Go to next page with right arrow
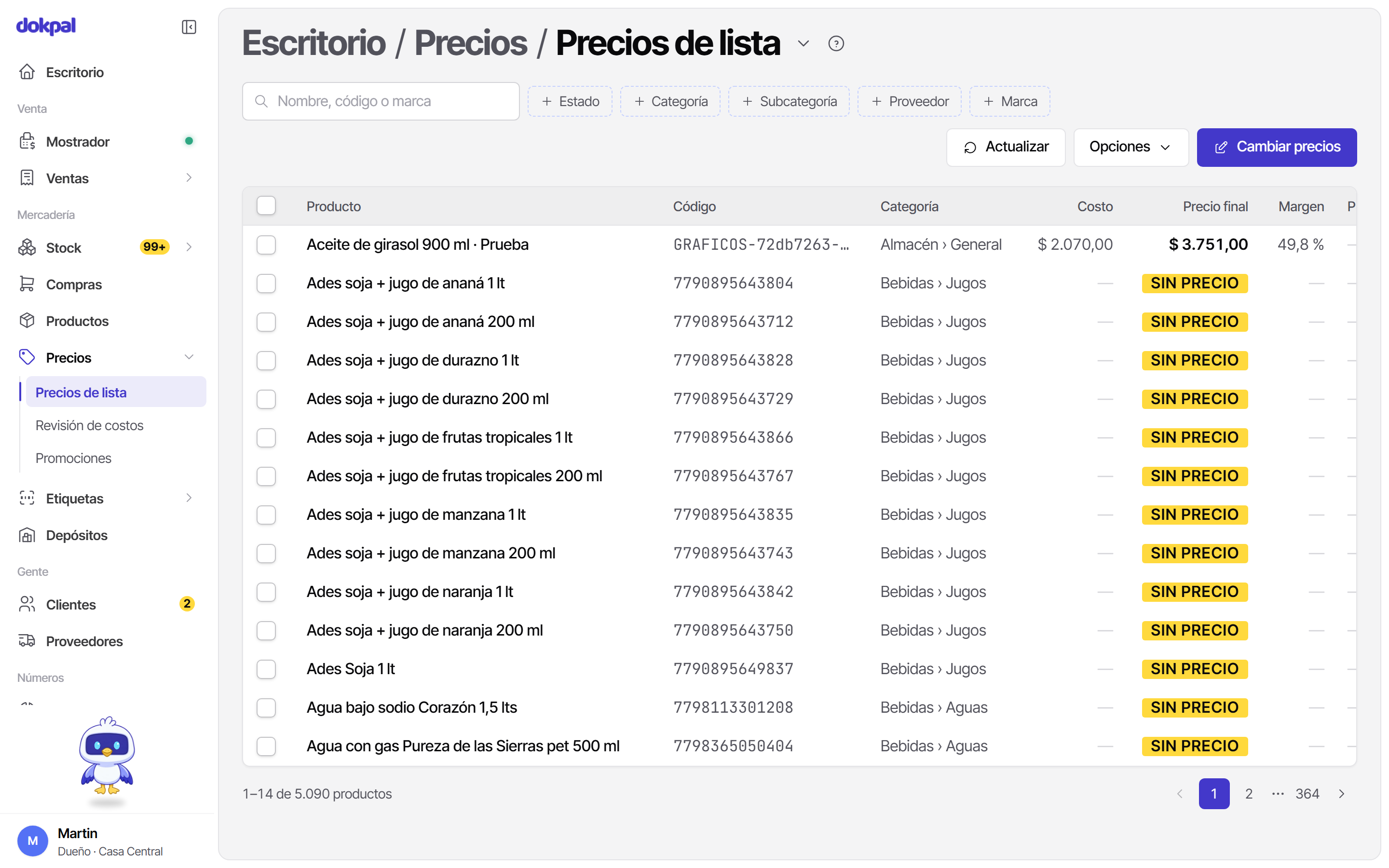Image resolution: width=1389 pixels, height=868 pixels. point(1341,793)
